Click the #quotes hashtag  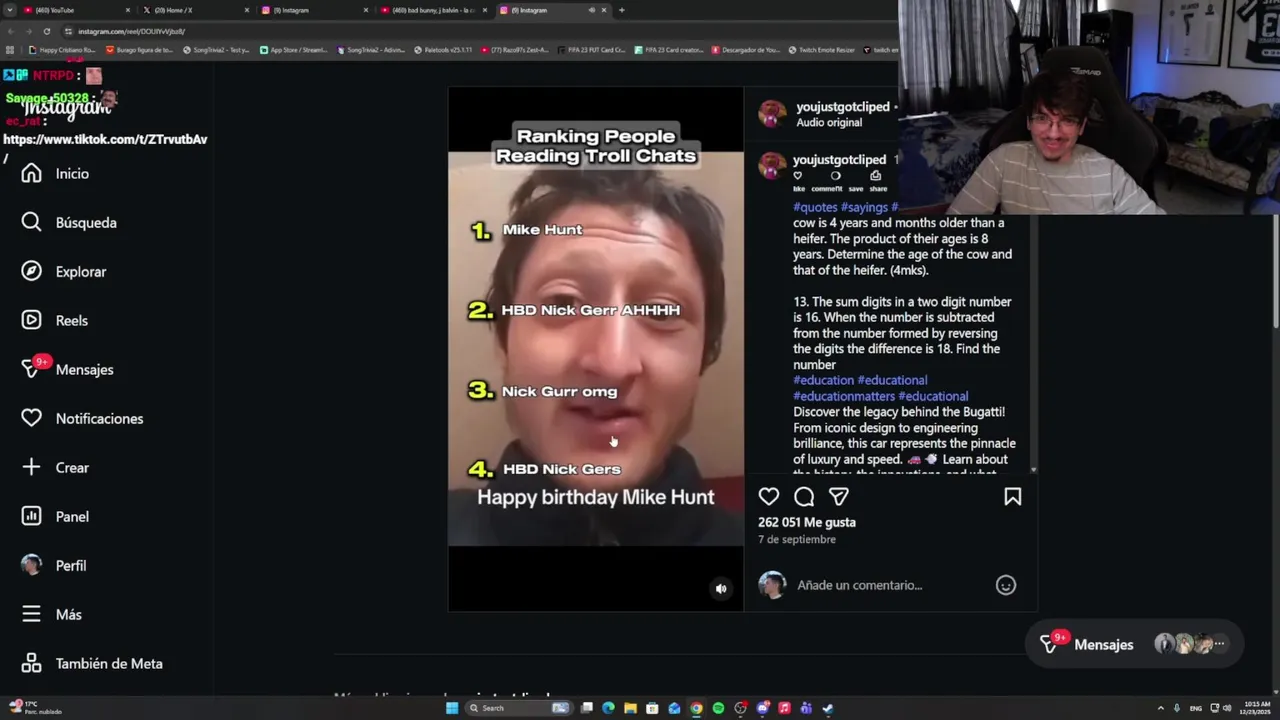[x=815, y=207]
